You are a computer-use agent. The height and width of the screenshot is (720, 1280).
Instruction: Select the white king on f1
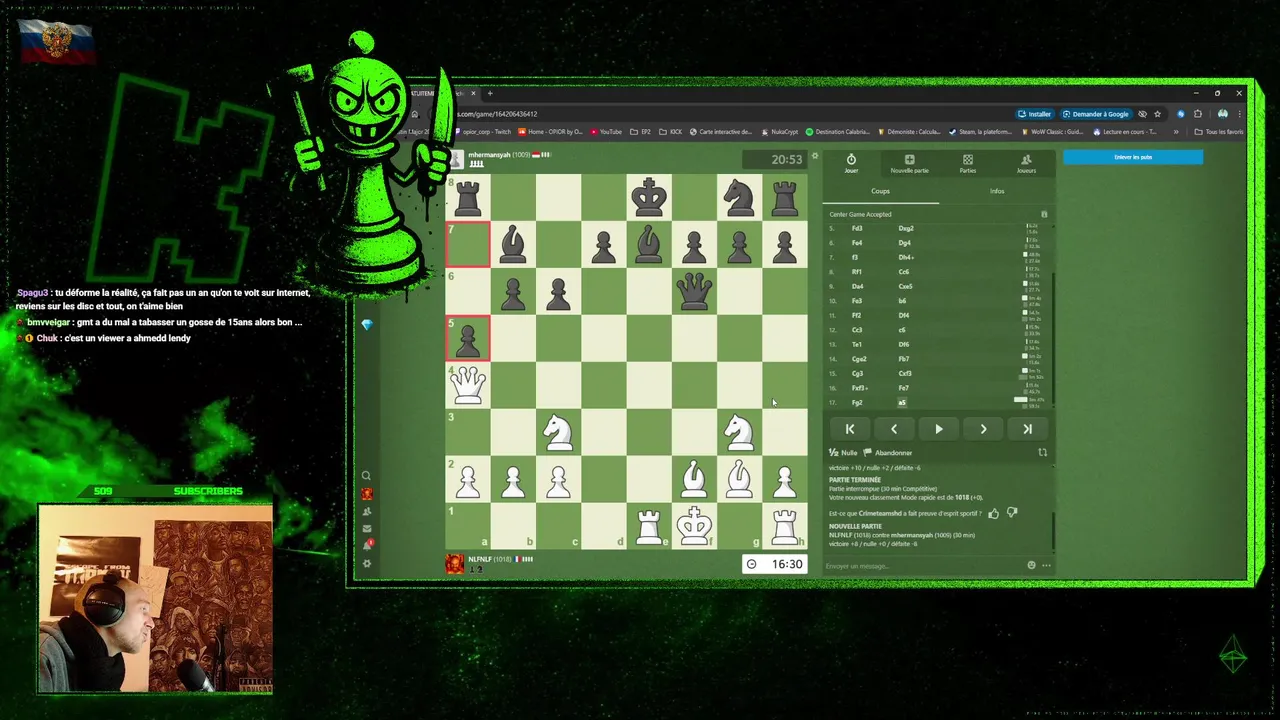(x=694, y=526)
